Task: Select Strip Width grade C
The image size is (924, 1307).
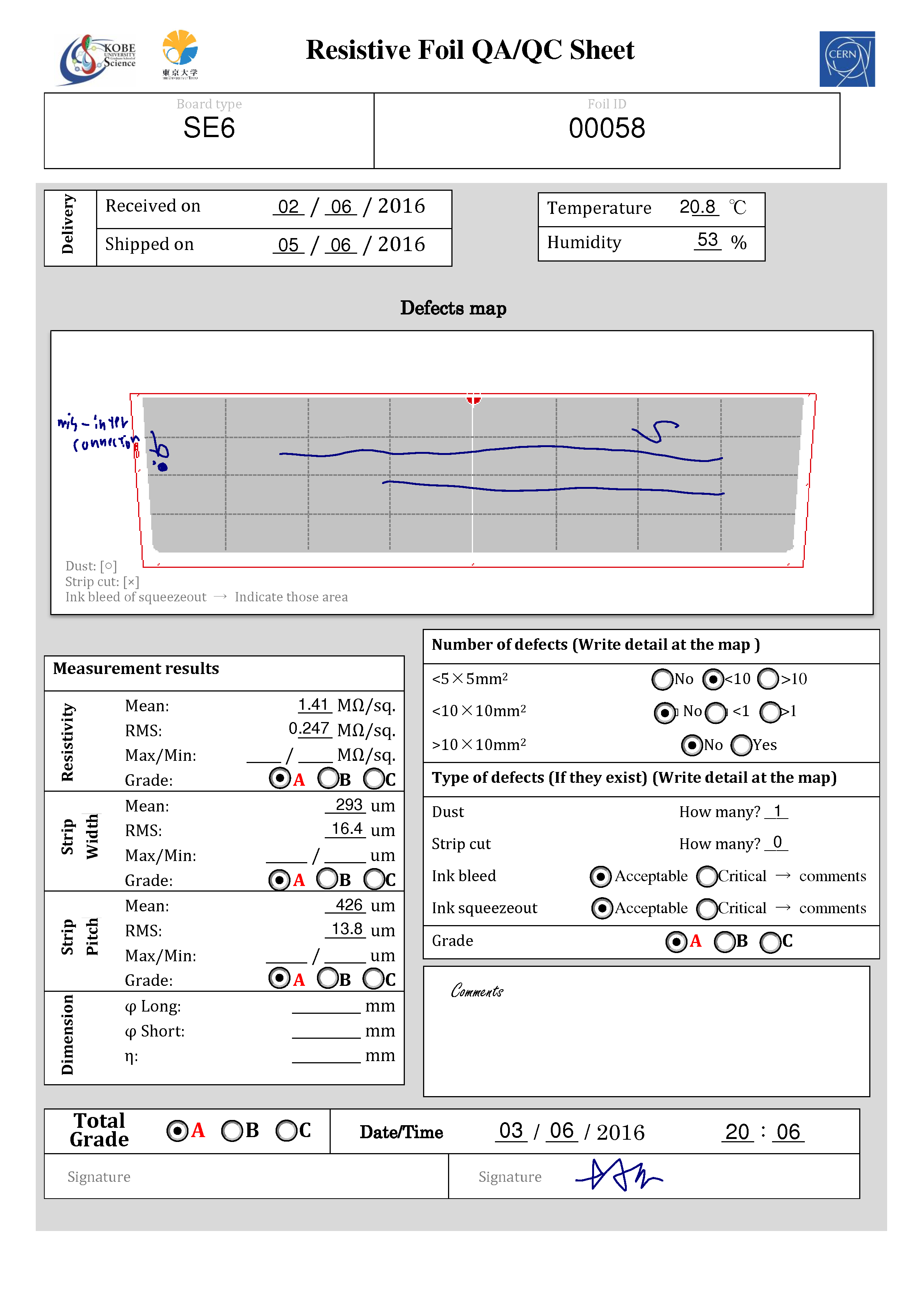Action: click(x=374, y=879)
